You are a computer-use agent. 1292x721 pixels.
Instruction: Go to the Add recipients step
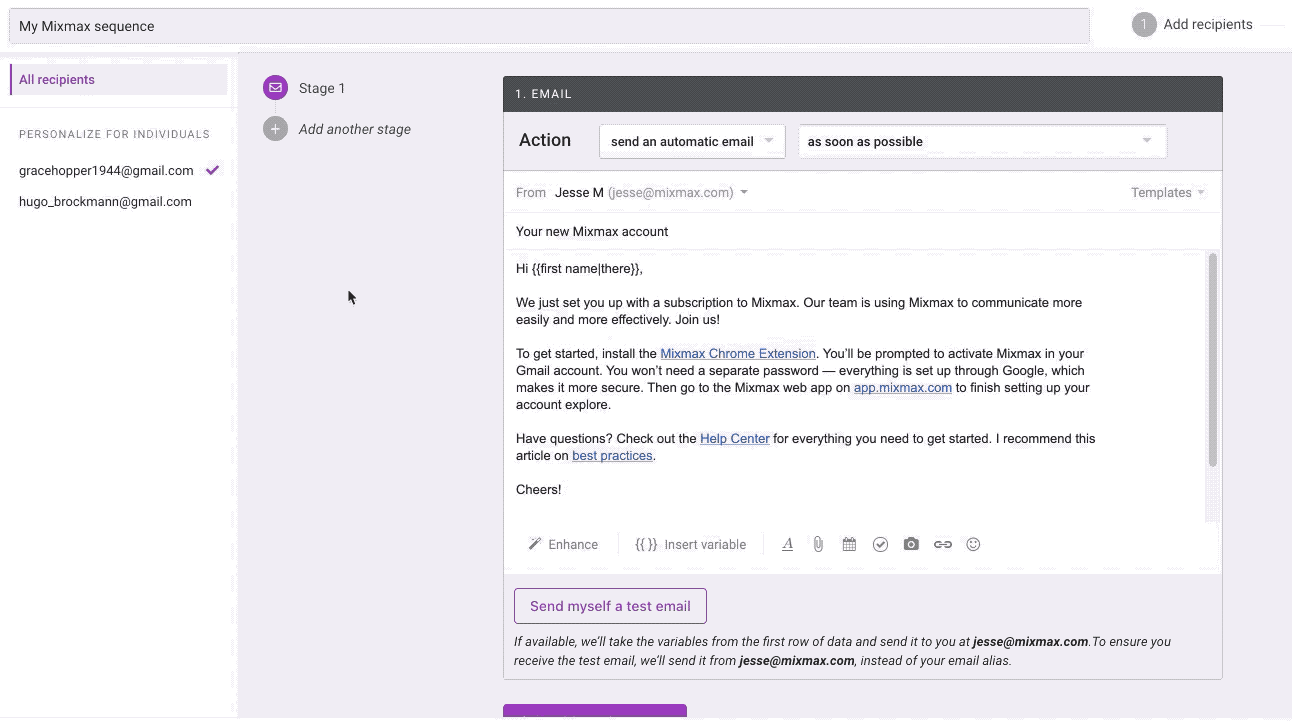click(x=1207, y=24)
